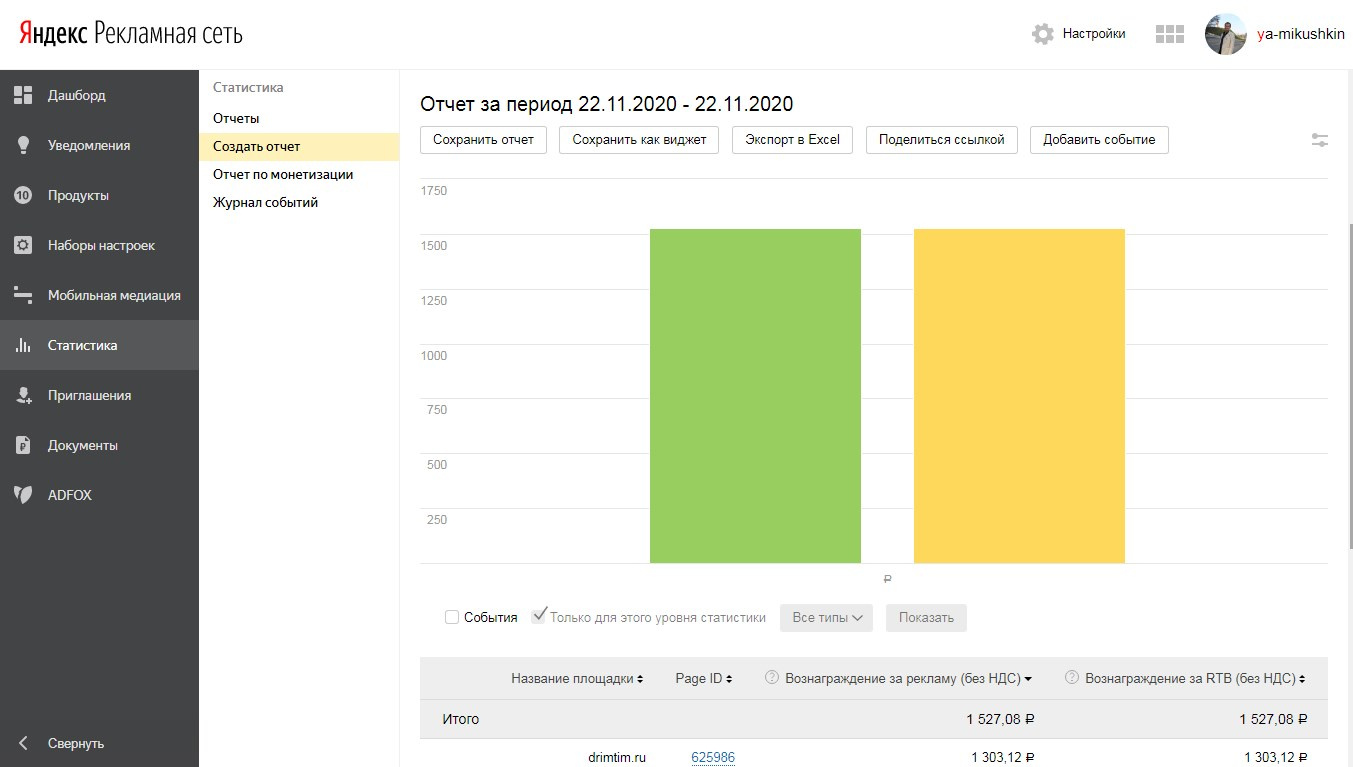Sort by Название площадки column
1353x767 pixels.
pyautogui.click(x=577, y=678)
